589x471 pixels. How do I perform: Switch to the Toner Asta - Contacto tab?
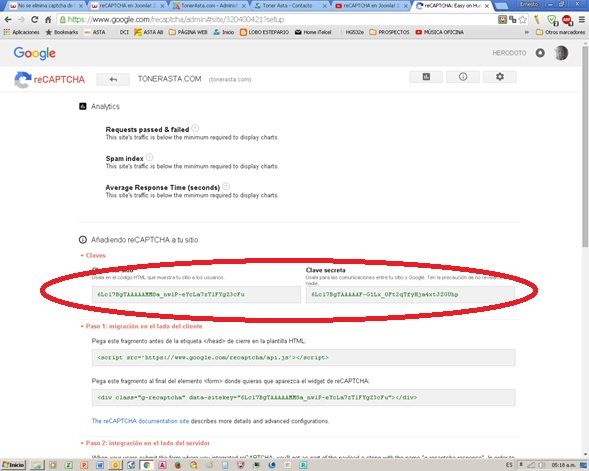[x=291, y=6]
